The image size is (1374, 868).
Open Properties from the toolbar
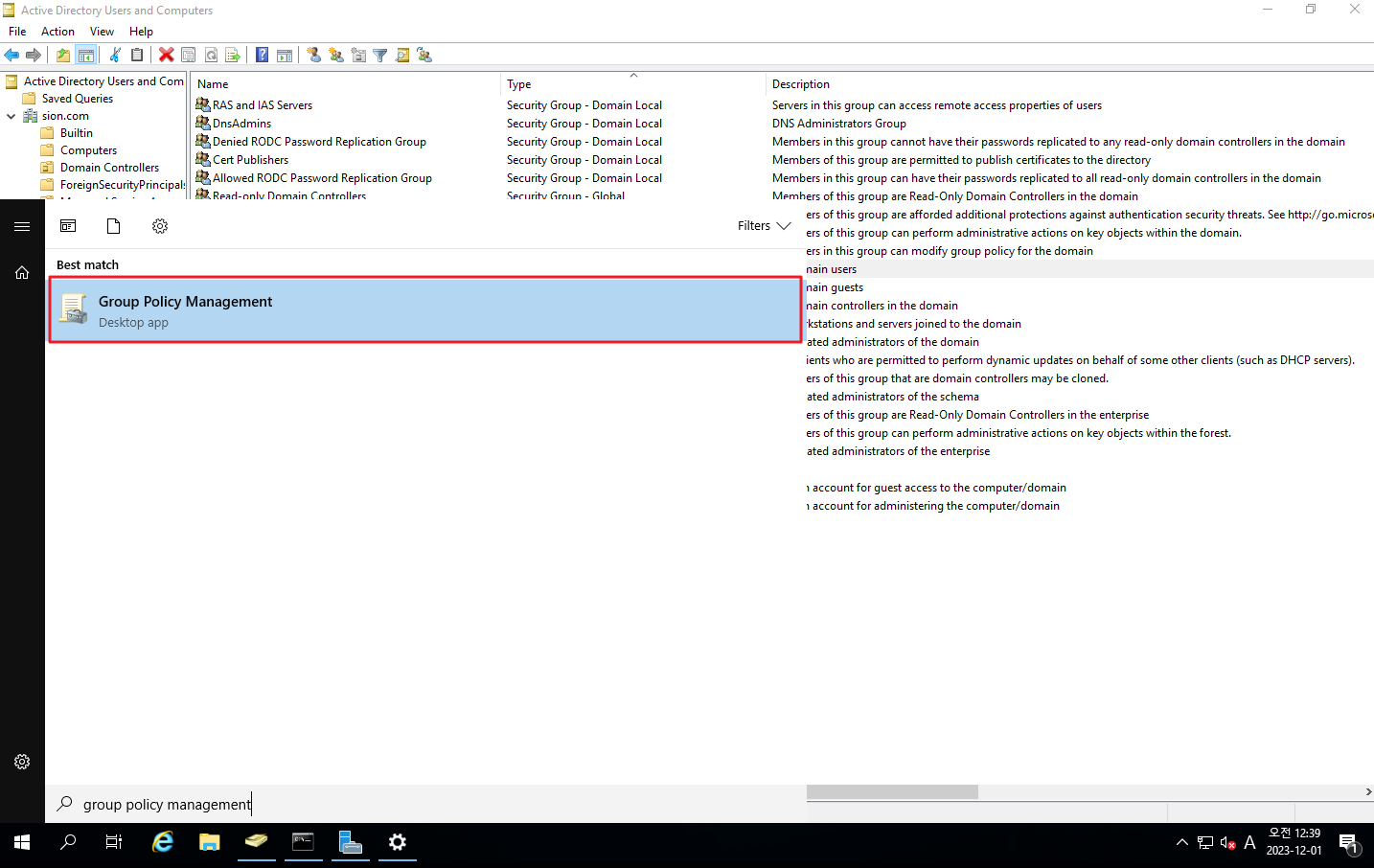click(x=189, y=56)
